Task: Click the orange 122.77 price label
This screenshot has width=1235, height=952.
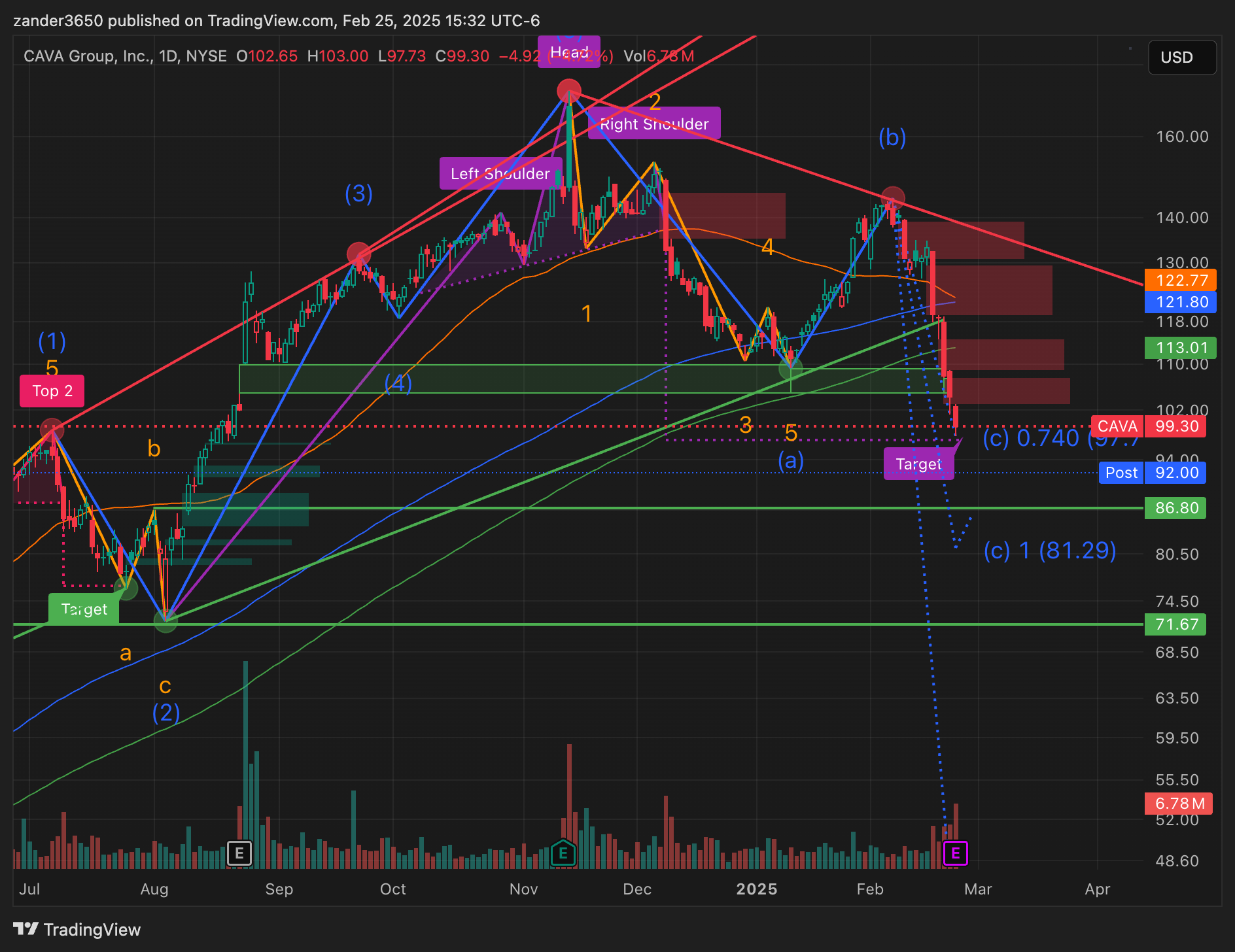Action: (x=1181, y=280)
